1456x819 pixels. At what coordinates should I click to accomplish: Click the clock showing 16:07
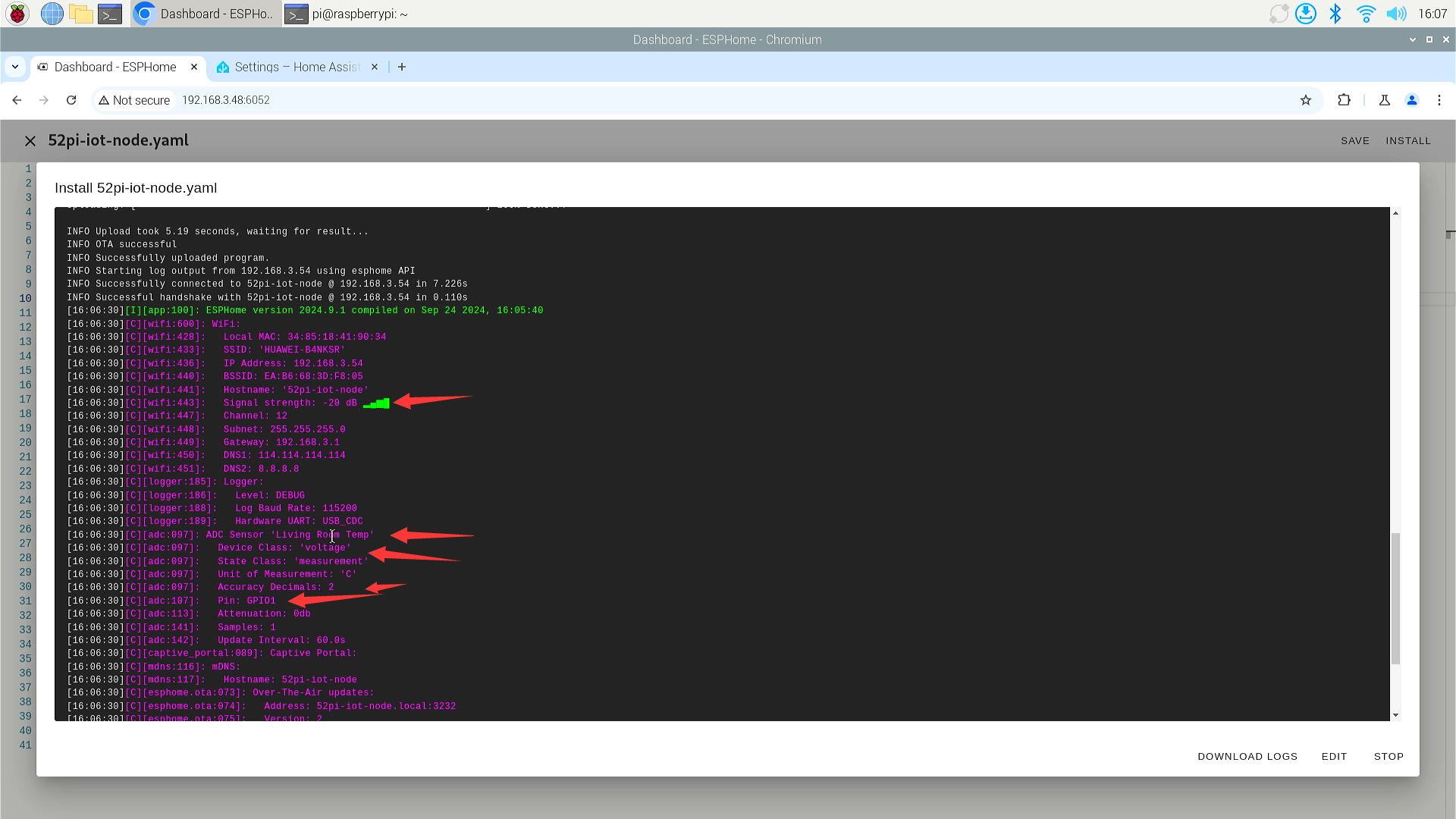click(x=1432, y=14)
